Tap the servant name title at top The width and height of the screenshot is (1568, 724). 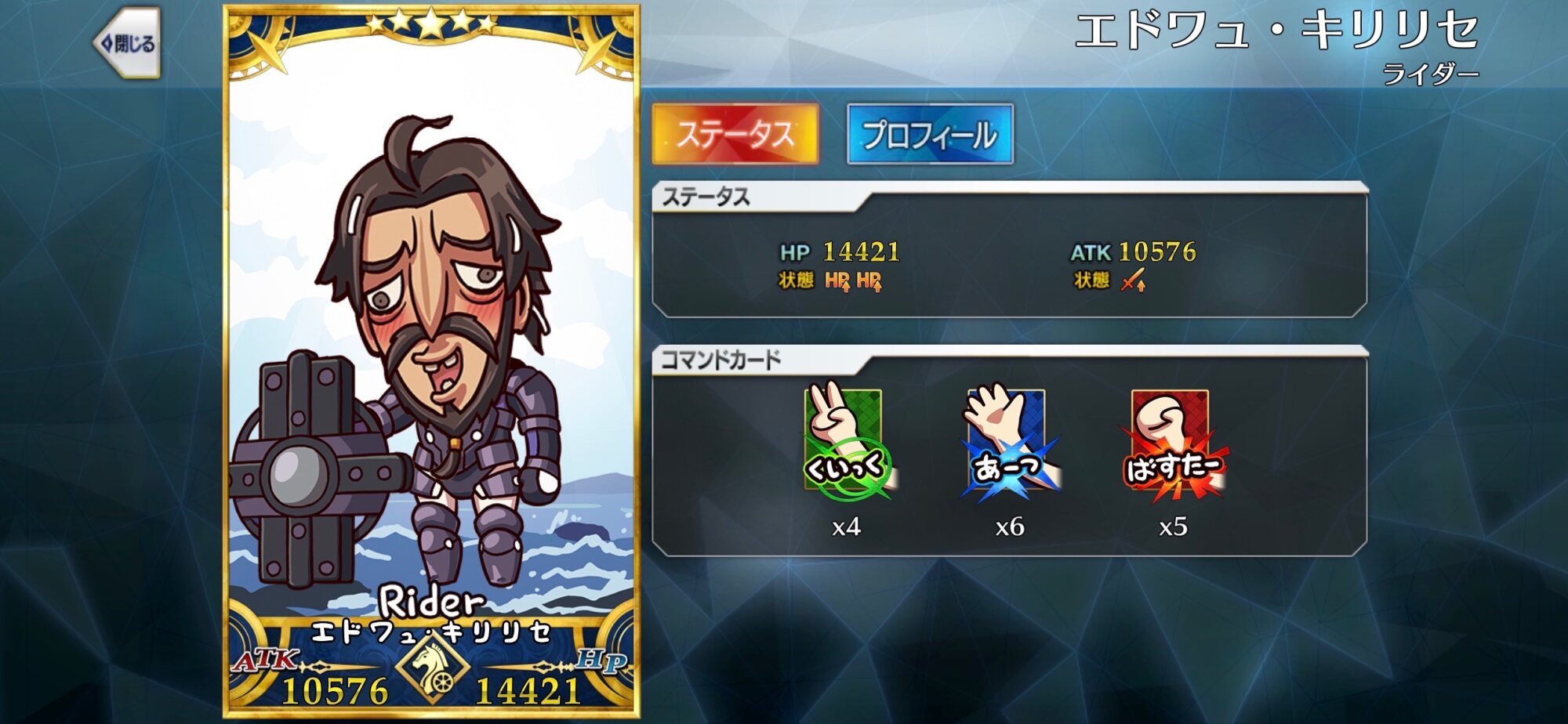click(x=1277, y=32)
